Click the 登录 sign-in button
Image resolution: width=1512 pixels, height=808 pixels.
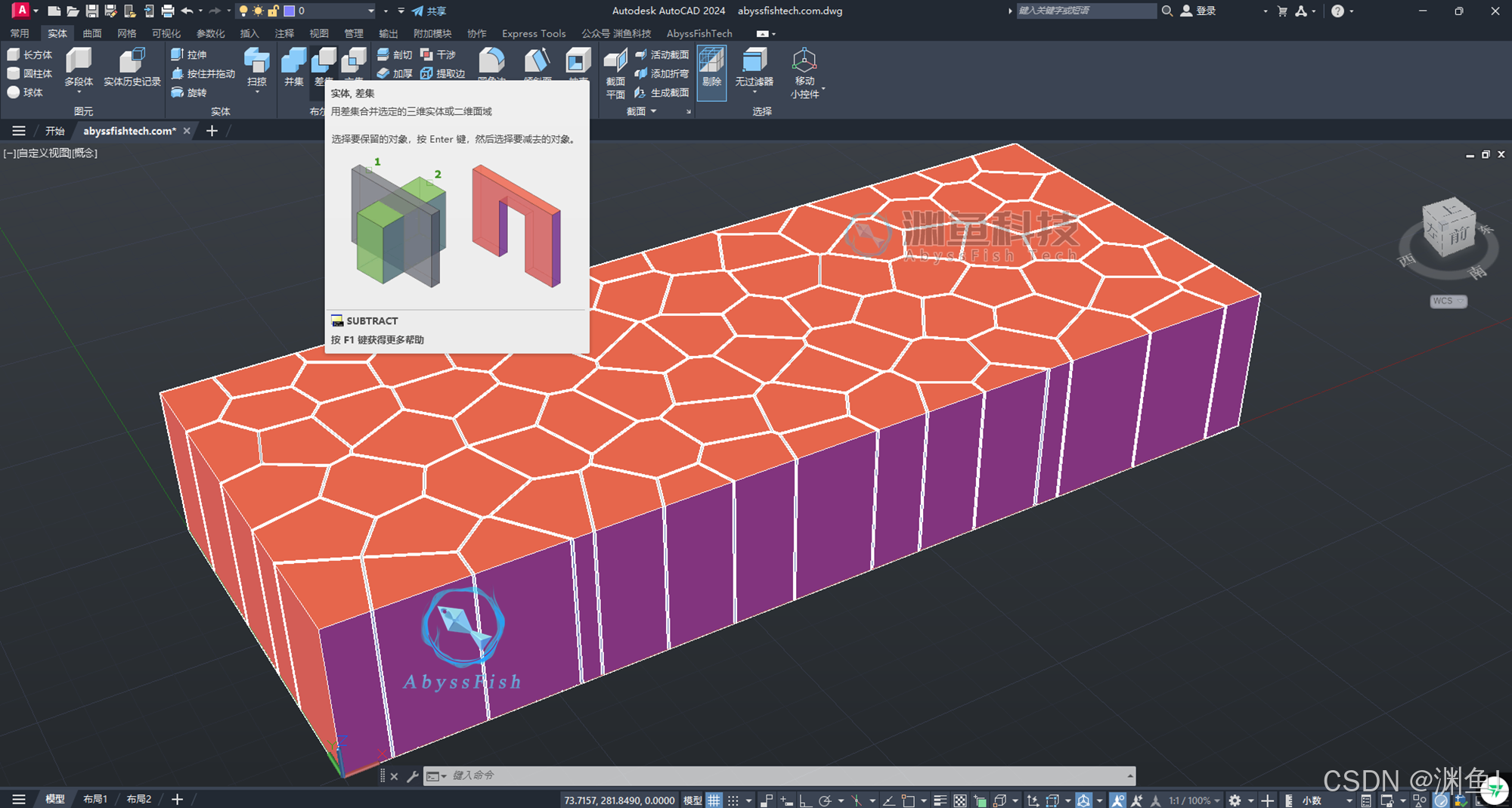click(x=1199, y=11)
